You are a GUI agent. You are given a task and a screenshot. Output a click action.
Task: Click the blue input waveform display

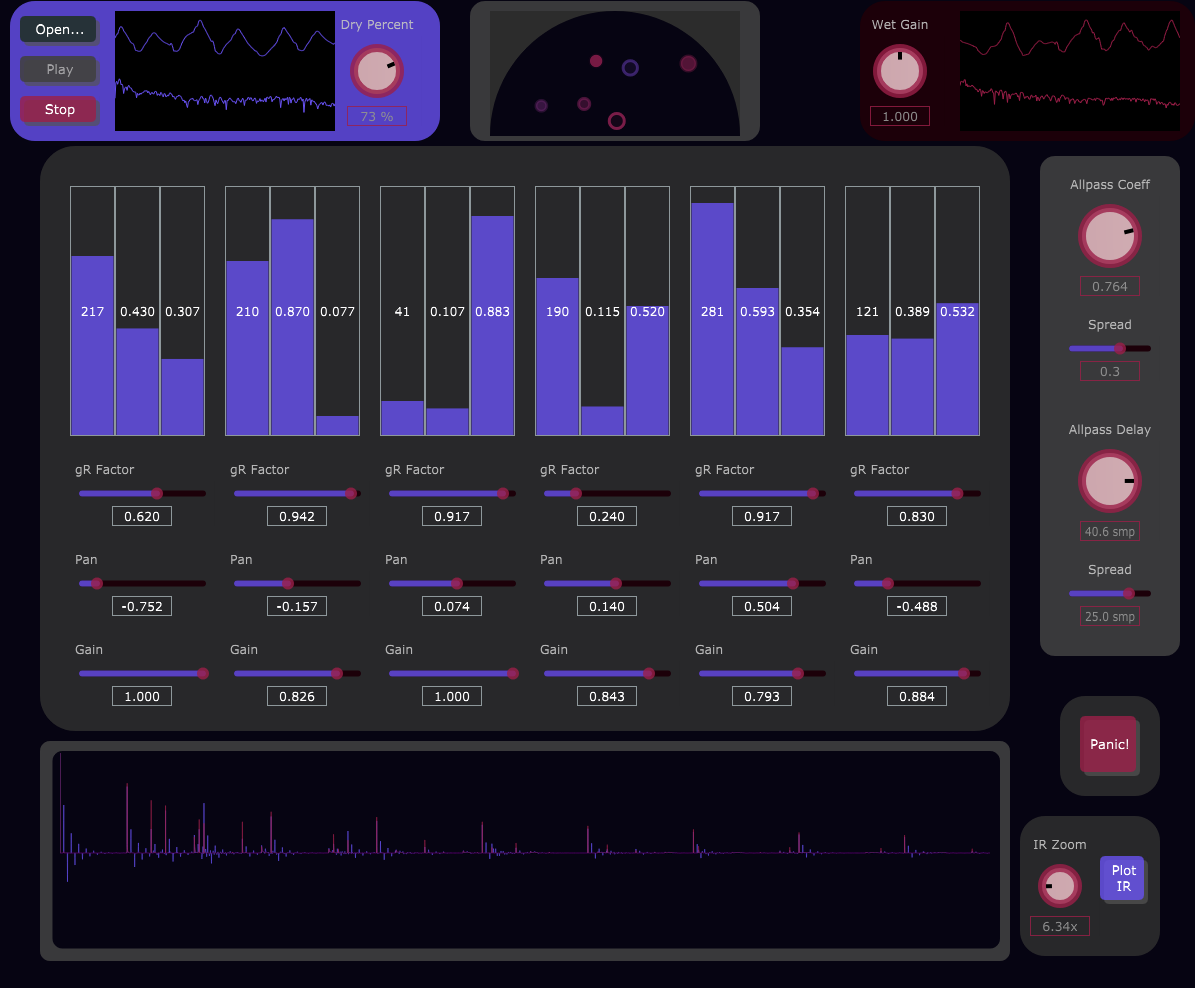pyautogui.click(x=225, y=70)
